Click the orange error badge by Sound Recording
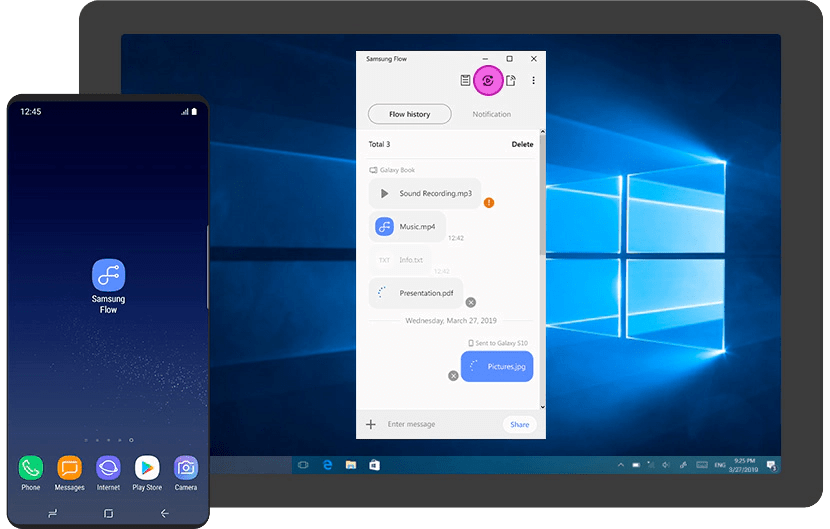Screen dimensions: 830x529 [x=489, y=203]
